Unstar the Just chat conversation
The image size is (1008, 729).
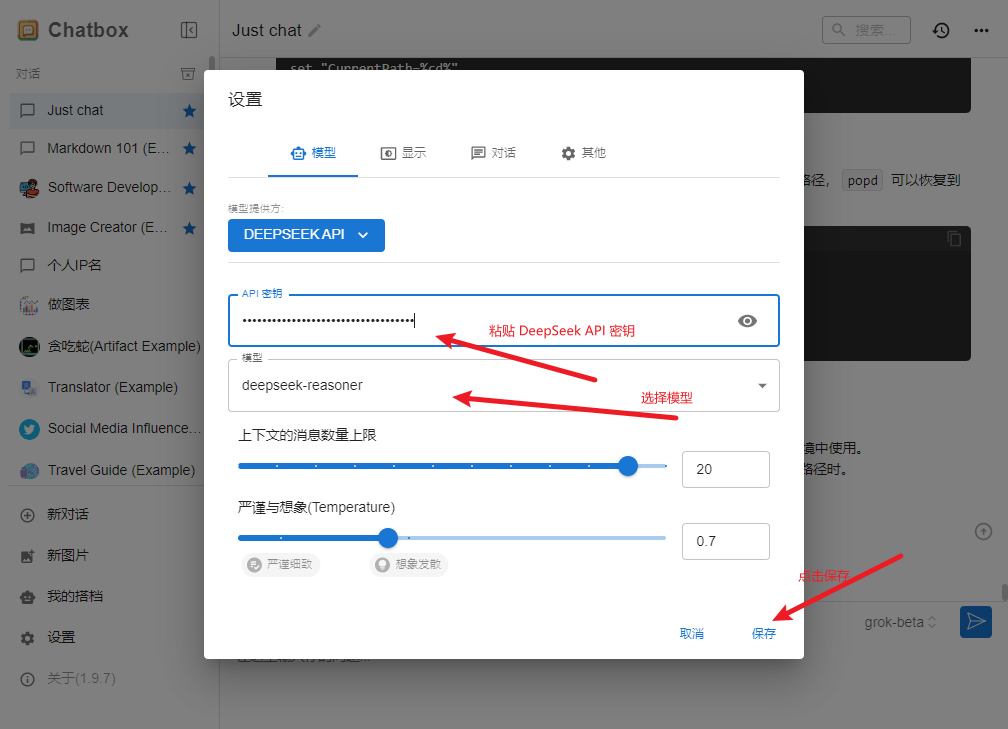click(189, 110)
